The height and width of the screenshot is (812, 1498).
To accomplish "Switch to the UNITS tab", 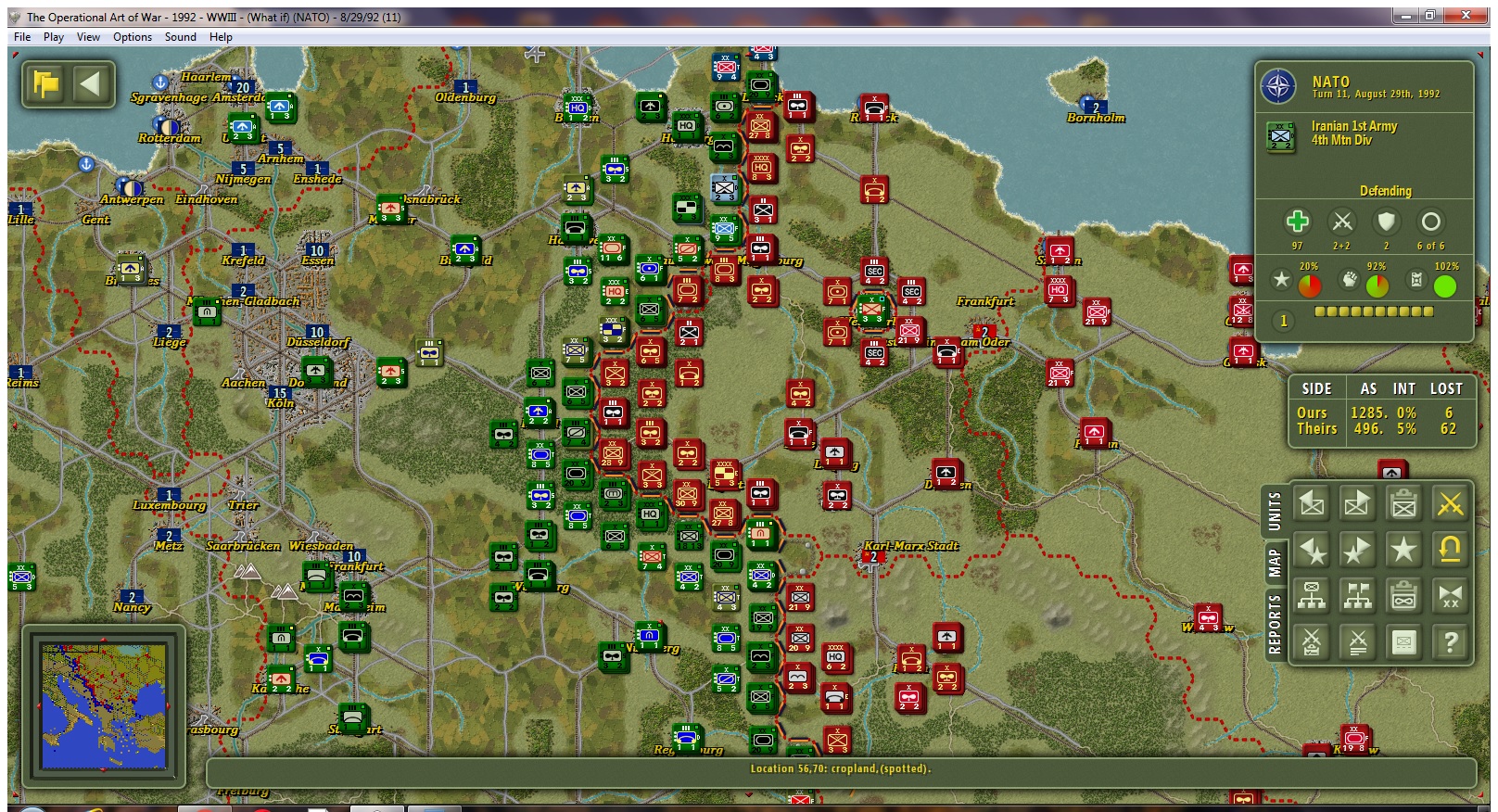I will tap(1275, 511).
